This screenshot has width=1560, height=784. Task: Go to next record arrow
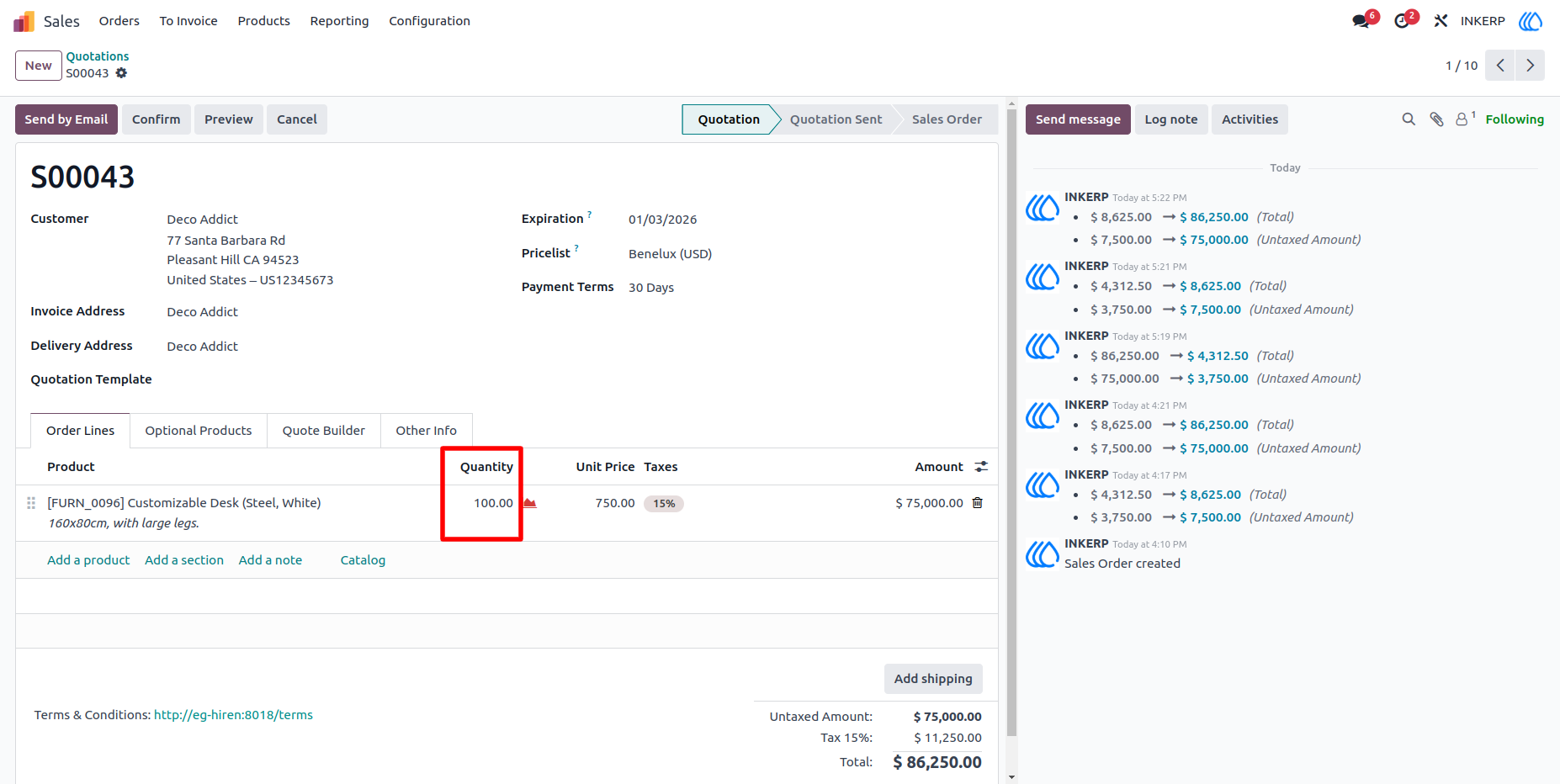pos(1531,66)
